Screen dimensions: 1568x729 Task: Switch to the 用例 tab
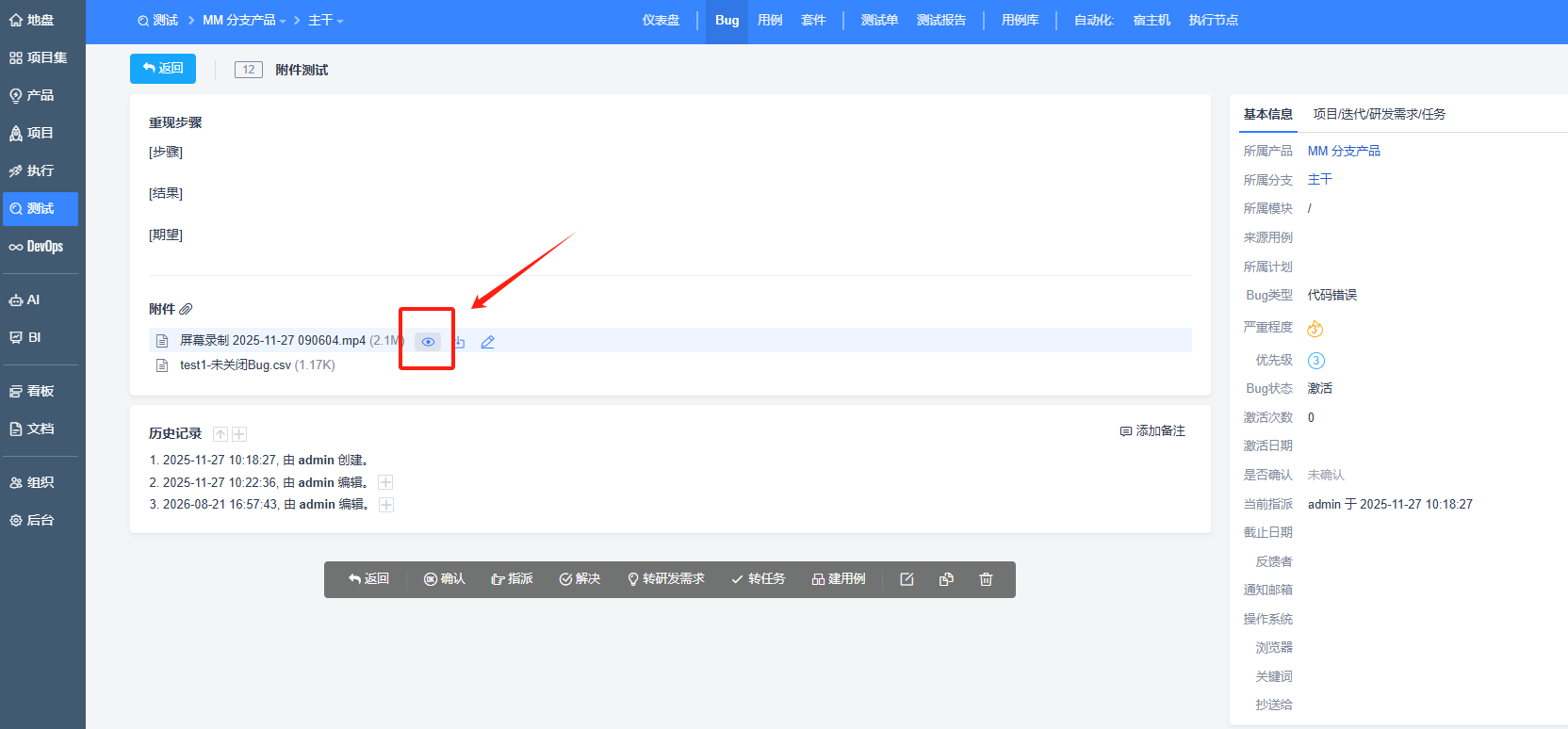pyautogui.click(x=770, y=20)
